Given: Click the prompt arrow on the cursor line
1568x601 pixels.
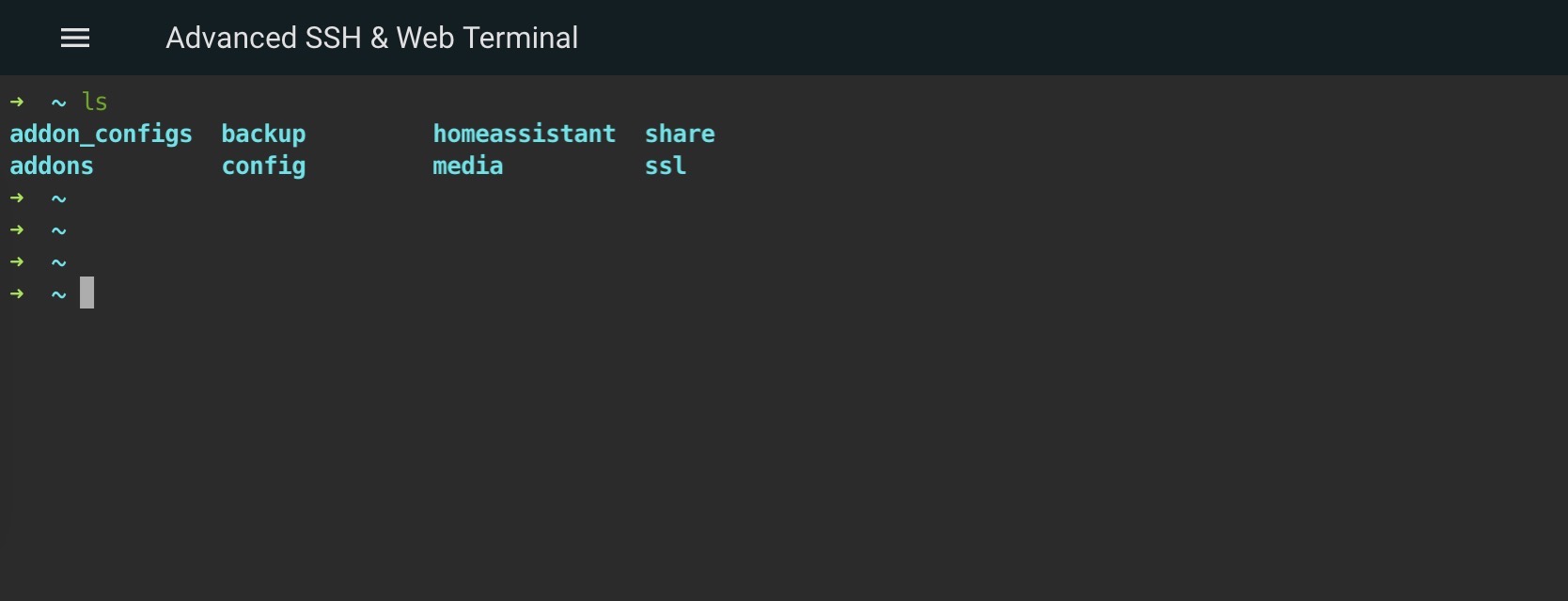Looking at the screenshot, I should pos(17,293).
